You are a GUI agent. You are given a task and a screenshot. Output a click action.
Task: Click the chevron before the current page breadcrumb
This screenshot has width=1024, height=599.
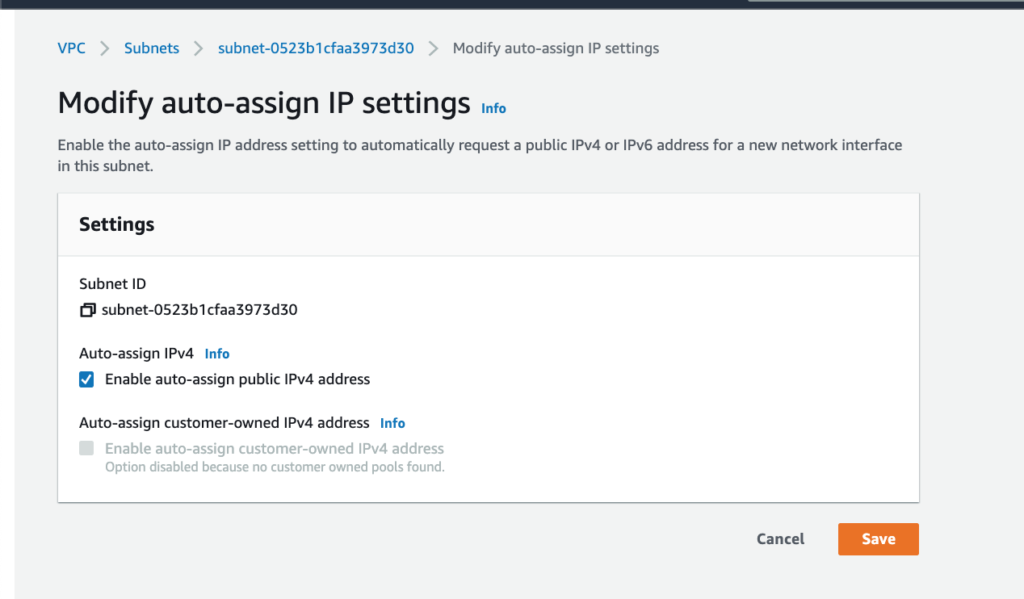point(433,48)
